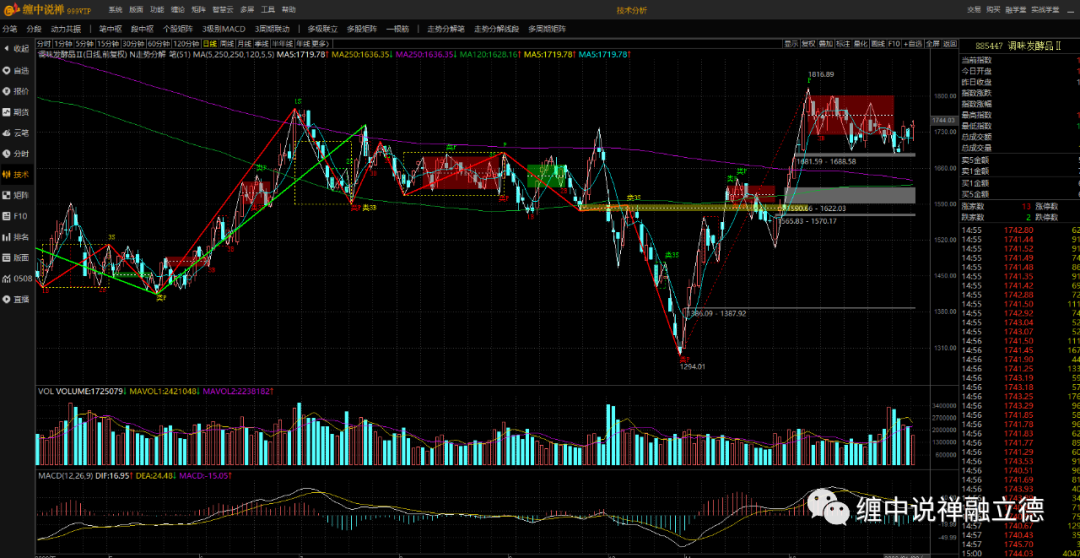
Task: Click the 1816.89 high price label
Action: coord(821,74)
